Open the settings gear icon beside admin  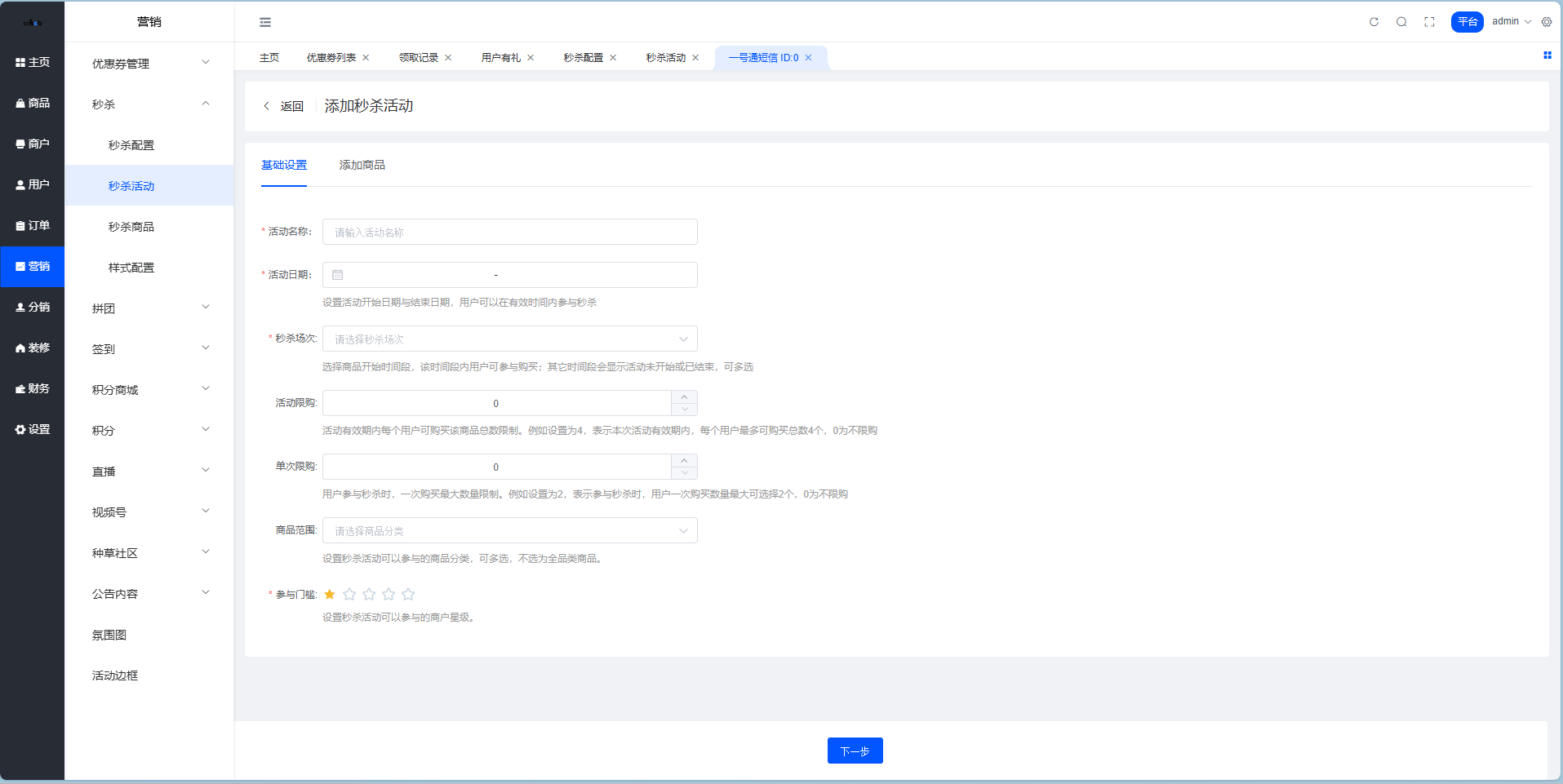point(1547,22)
